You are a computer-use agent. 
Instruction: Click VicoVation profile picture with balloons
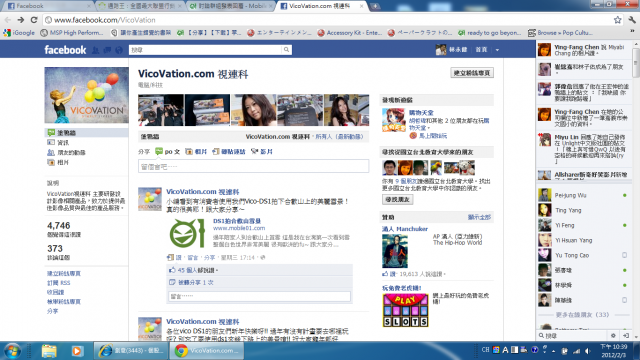pos(86,95)
